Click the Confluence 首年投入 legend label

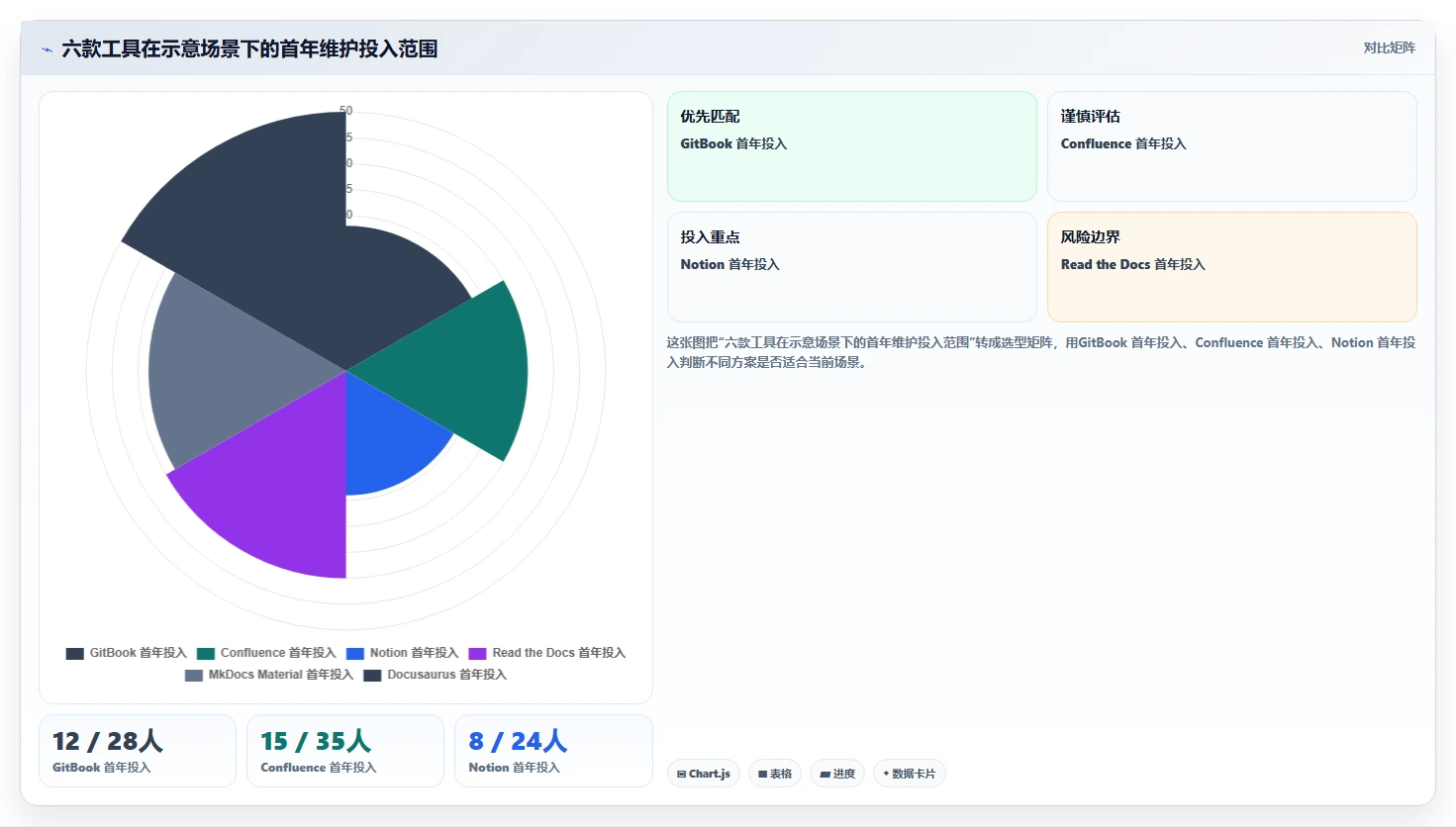pyautogui.click(x=278, y=653)
